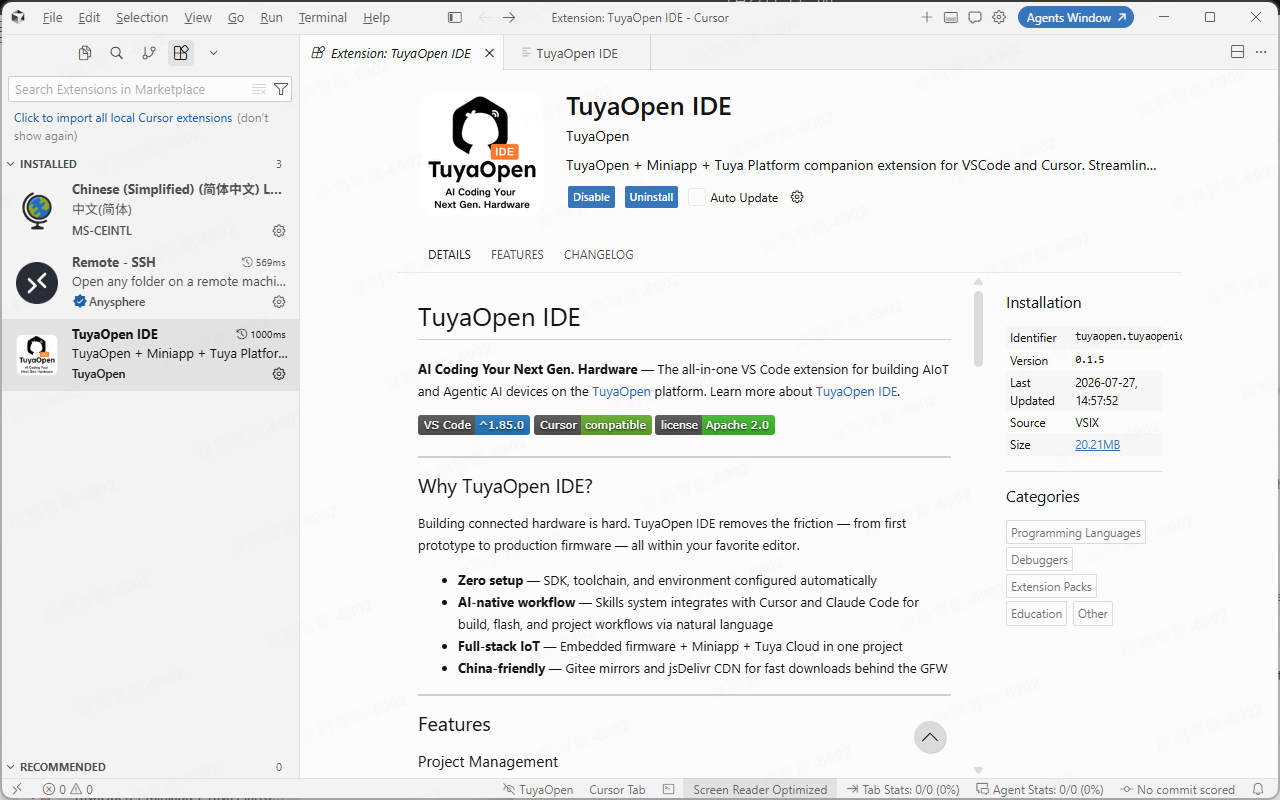The image size is (1280, 800).
Task: Select the Remote - SSH extension
Action: 150,283
